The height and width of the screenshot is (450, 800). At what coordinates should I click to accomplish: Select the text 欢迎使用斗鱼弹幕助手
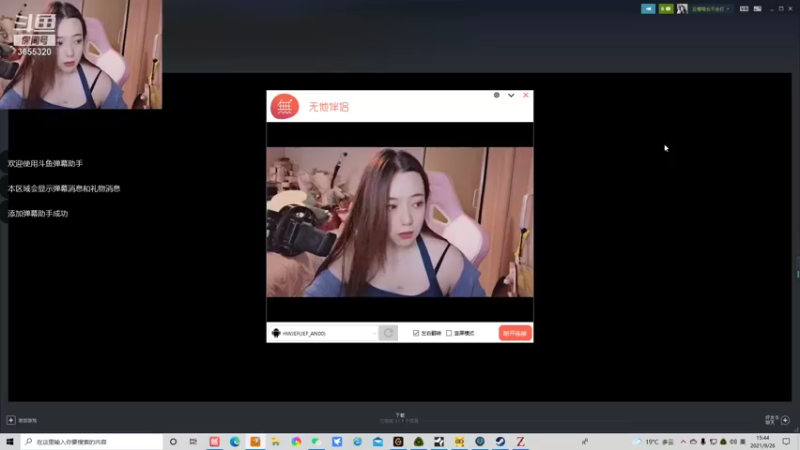point(45,164)
